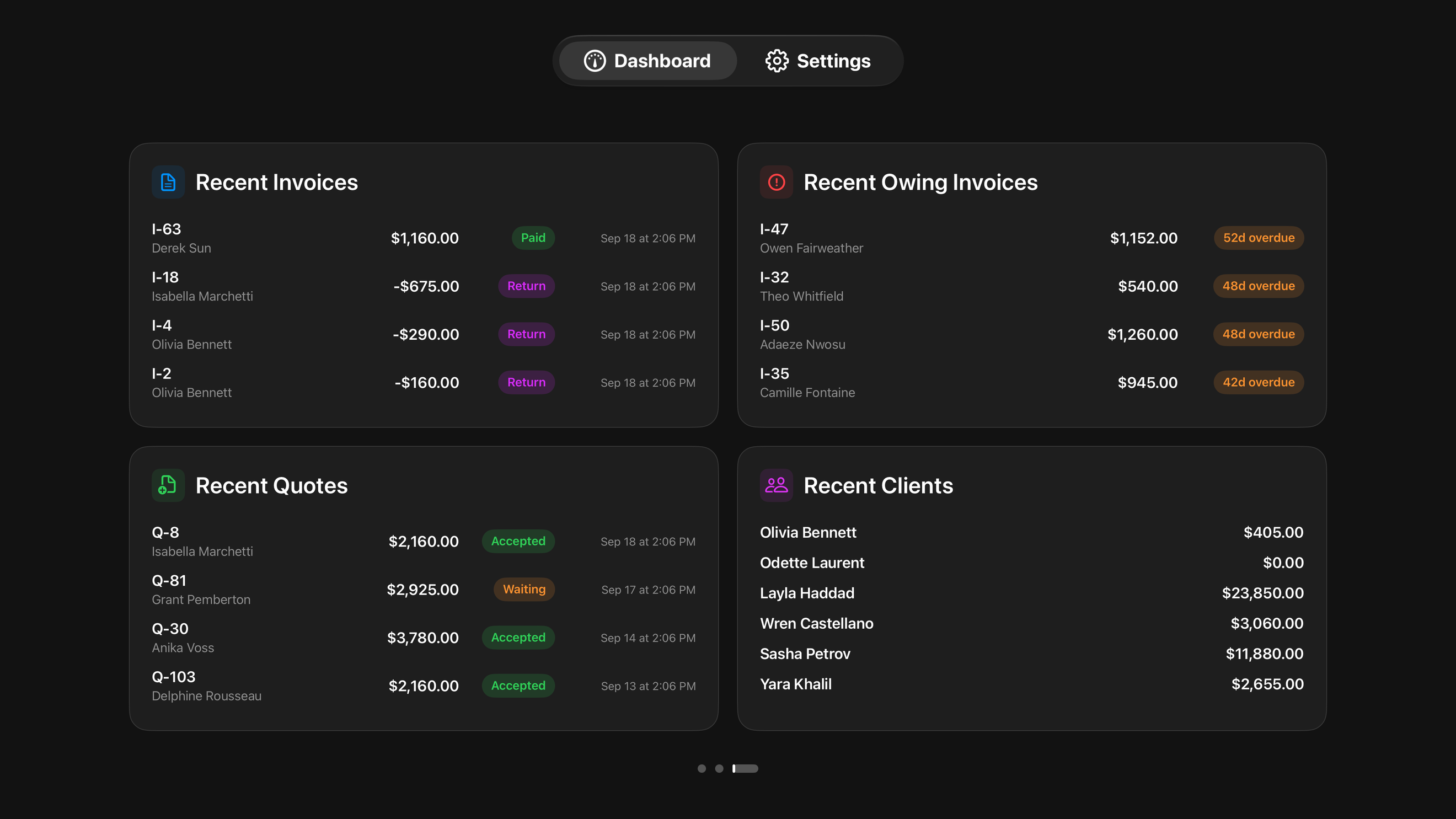Click the Return badge on the -$160.00 invoice

(526, 382)
